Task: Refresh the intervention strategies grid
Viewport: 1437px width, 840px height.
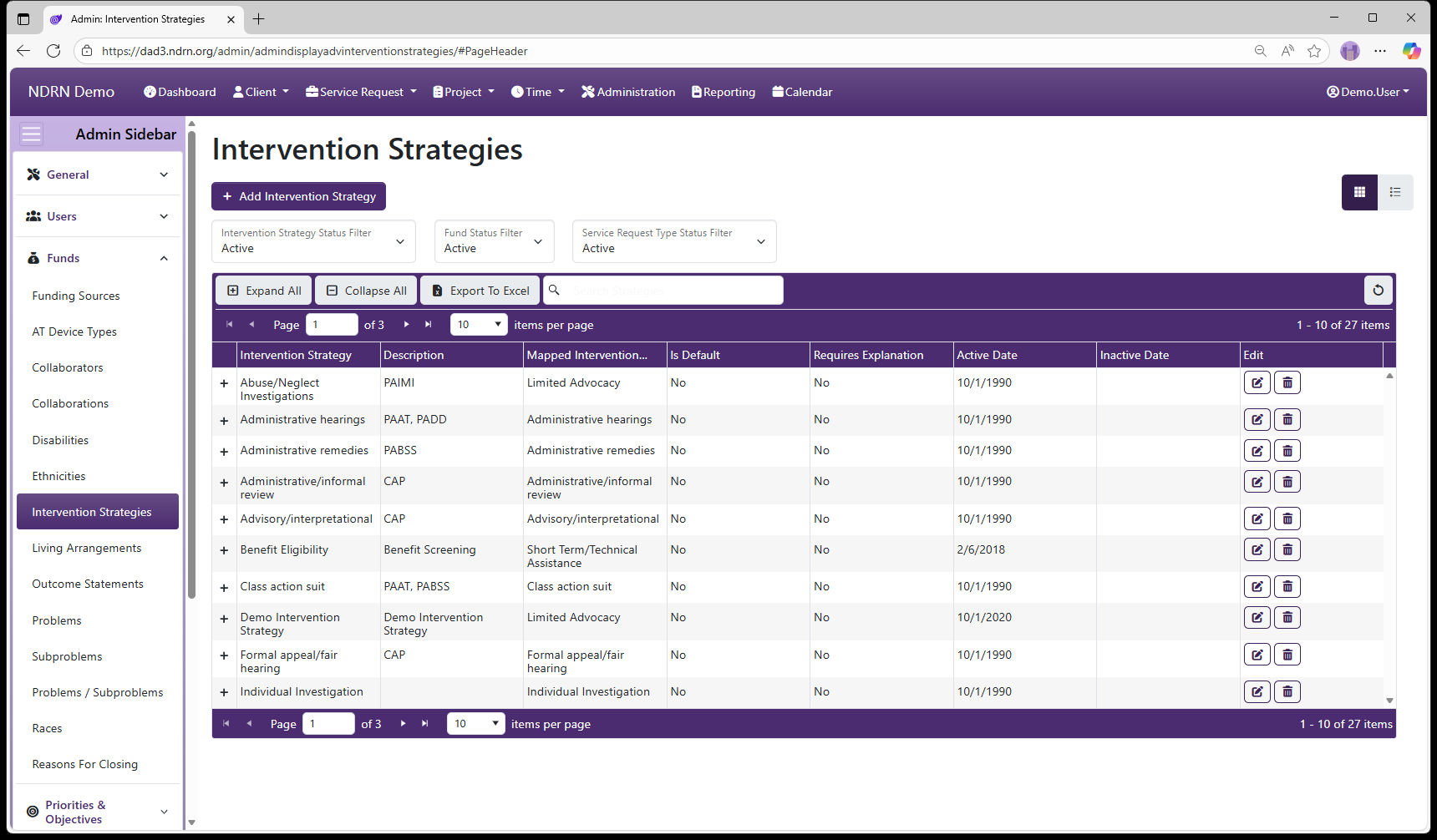Action: [1379, 290]
